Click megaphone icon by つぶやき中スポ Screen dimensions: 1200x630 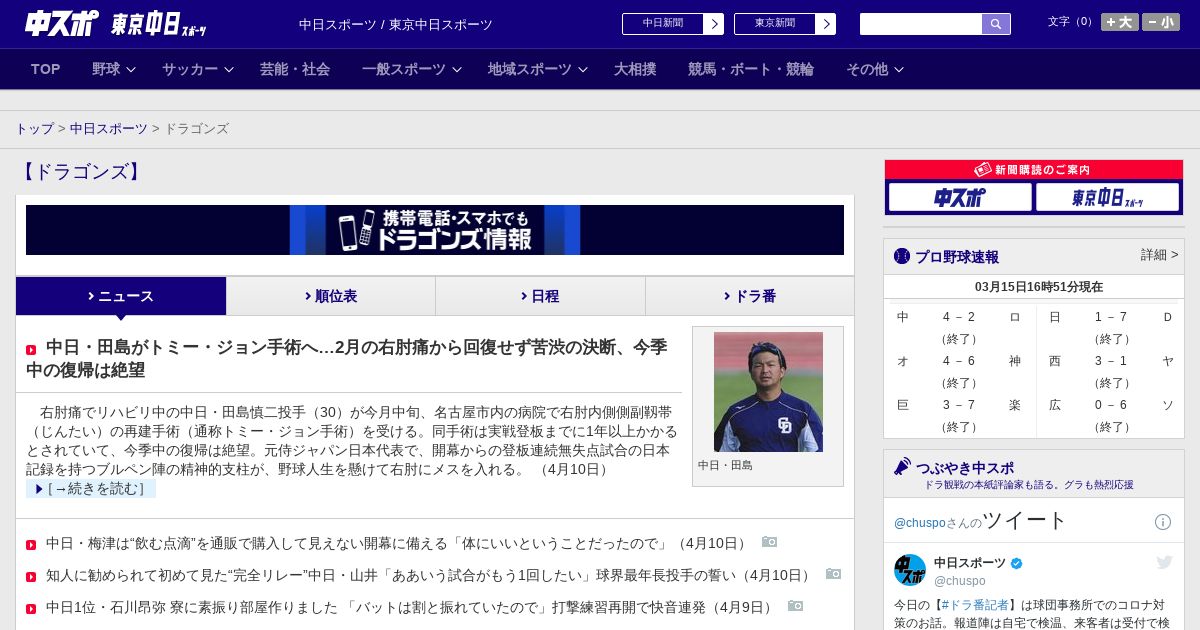[902, 466]
